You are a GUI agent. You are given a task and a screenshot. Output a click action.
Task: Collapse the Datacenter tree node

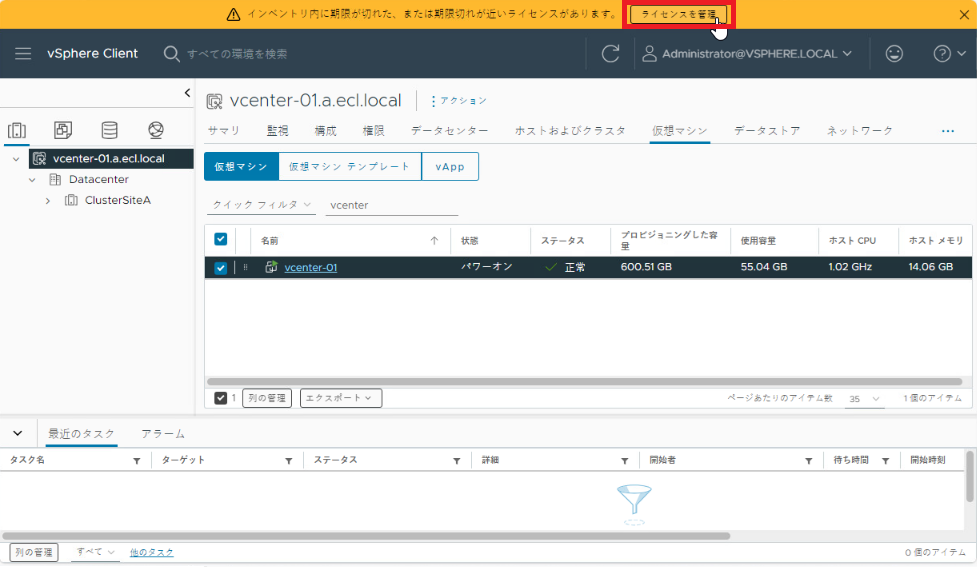32,180
